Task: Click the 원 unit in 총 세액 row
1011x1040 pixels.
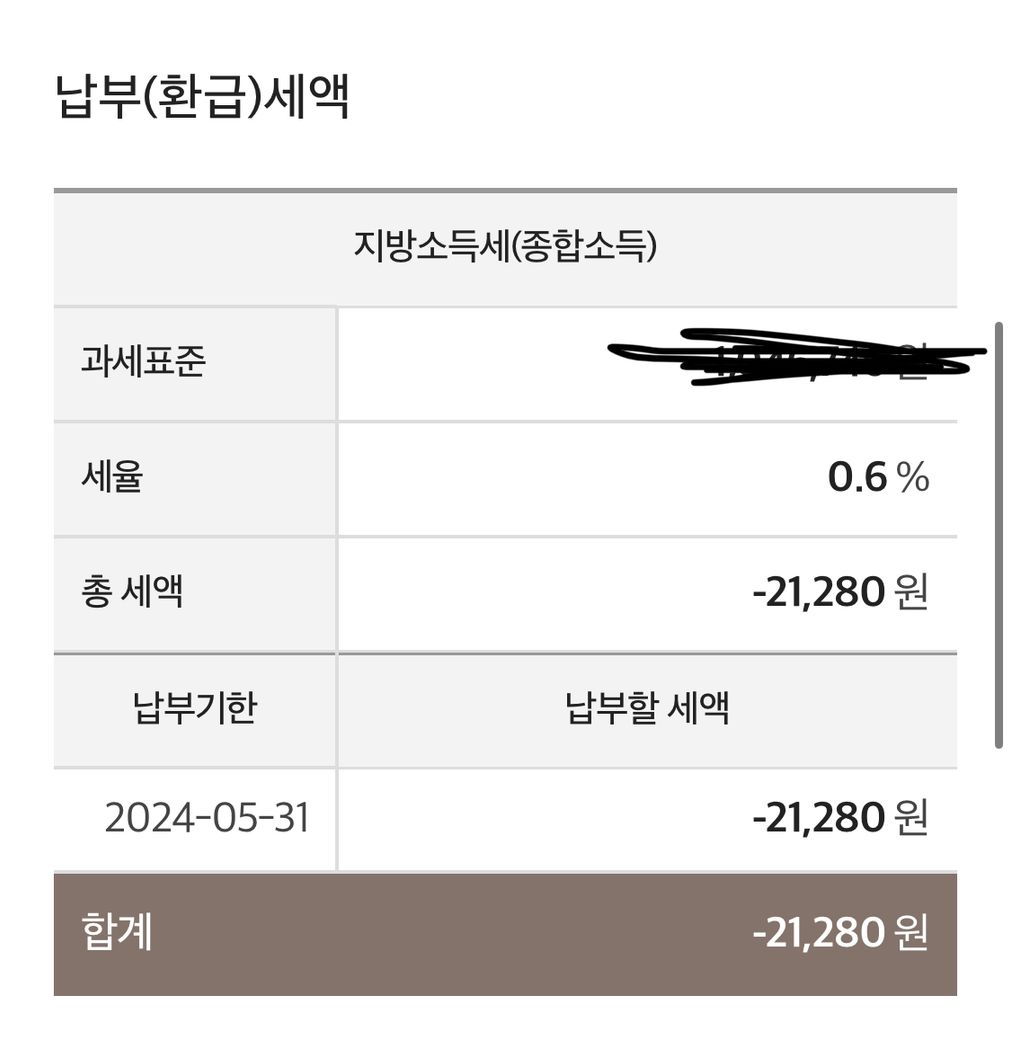Action: pos(912,593)
